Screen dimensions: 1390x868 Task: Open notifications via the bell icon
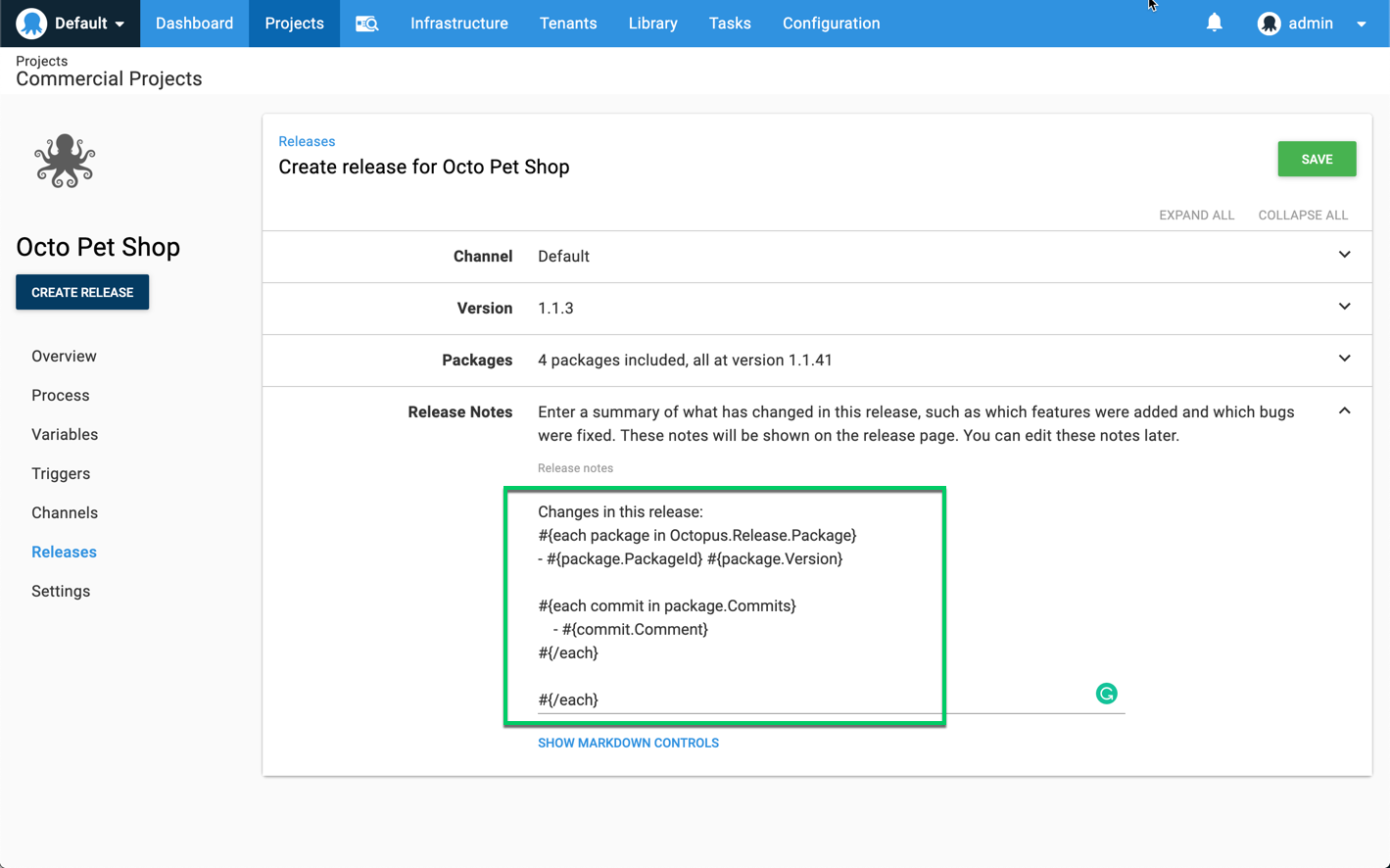1214,22
